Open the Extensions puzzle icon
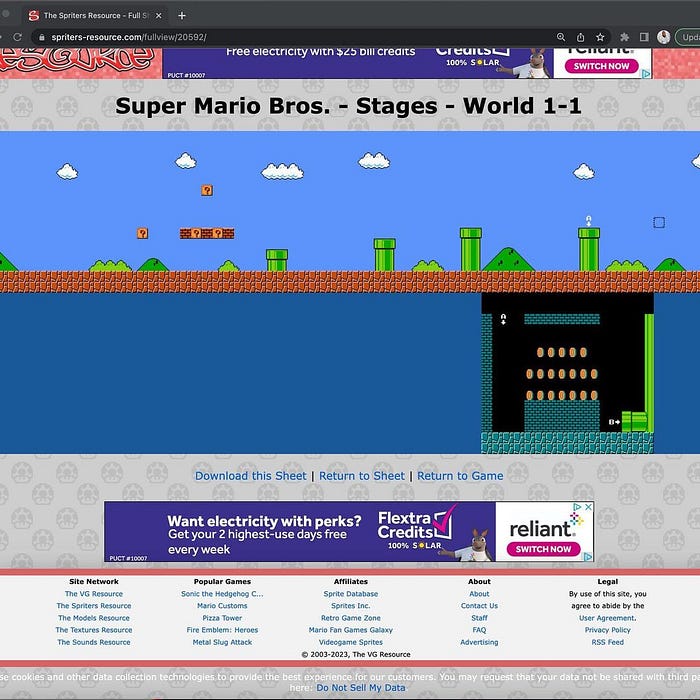The height and width of the screenshot is (700, 700). tap(625, 37)
